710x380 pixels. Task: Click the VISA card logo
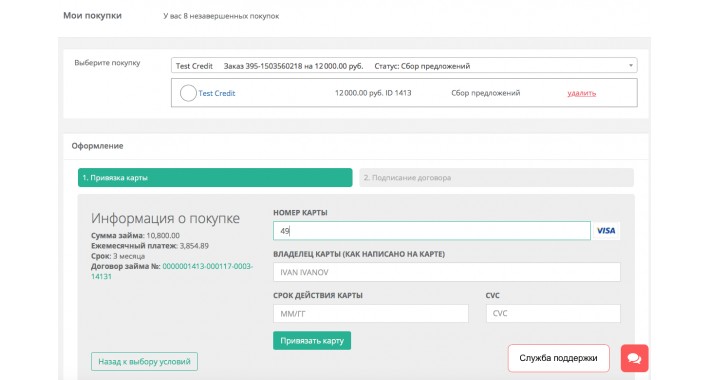606,231
